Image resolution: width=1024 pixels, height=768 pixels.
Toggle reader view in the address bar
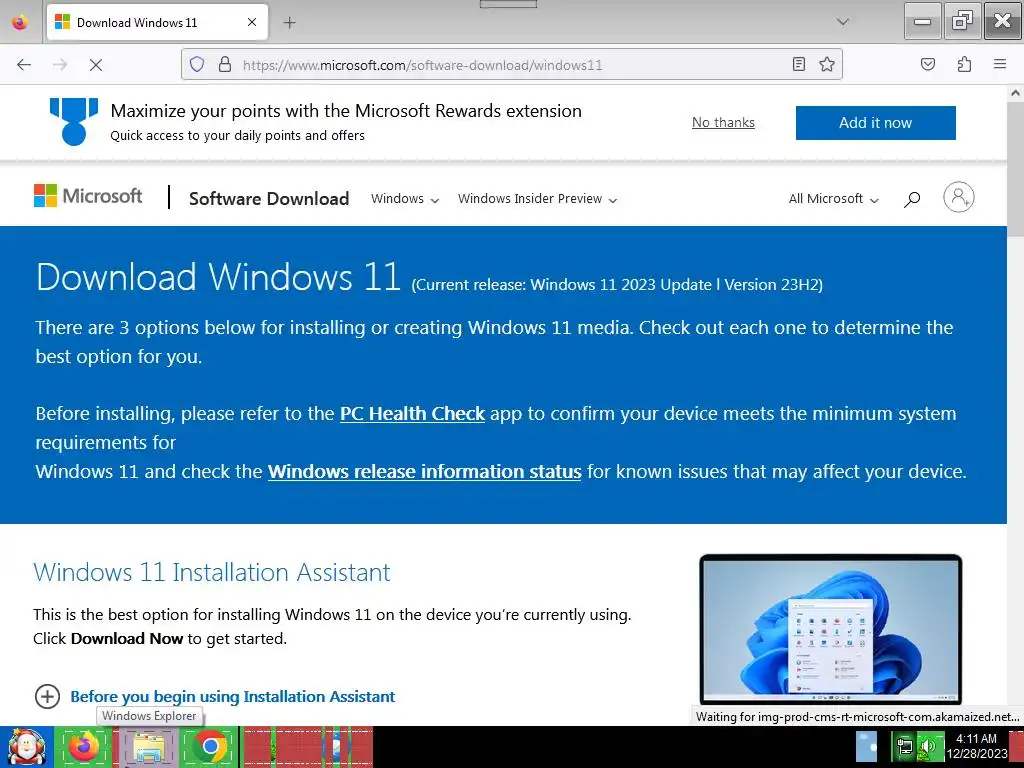(x=799, y=64)
